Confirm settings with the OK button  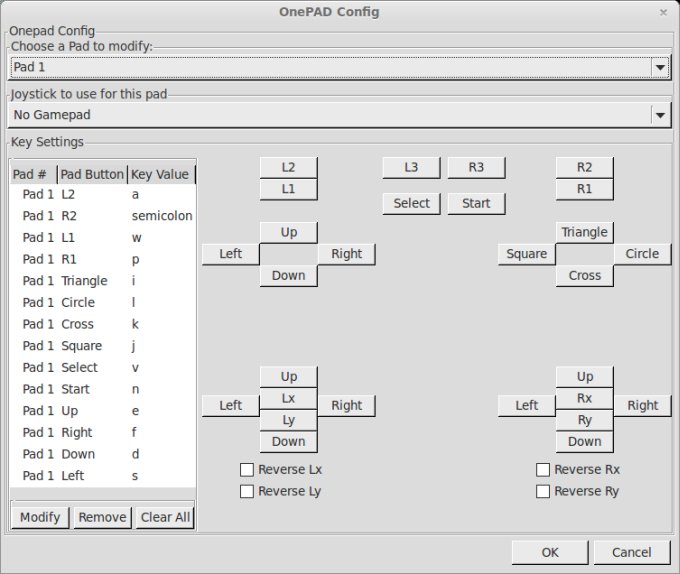(549, 552)
